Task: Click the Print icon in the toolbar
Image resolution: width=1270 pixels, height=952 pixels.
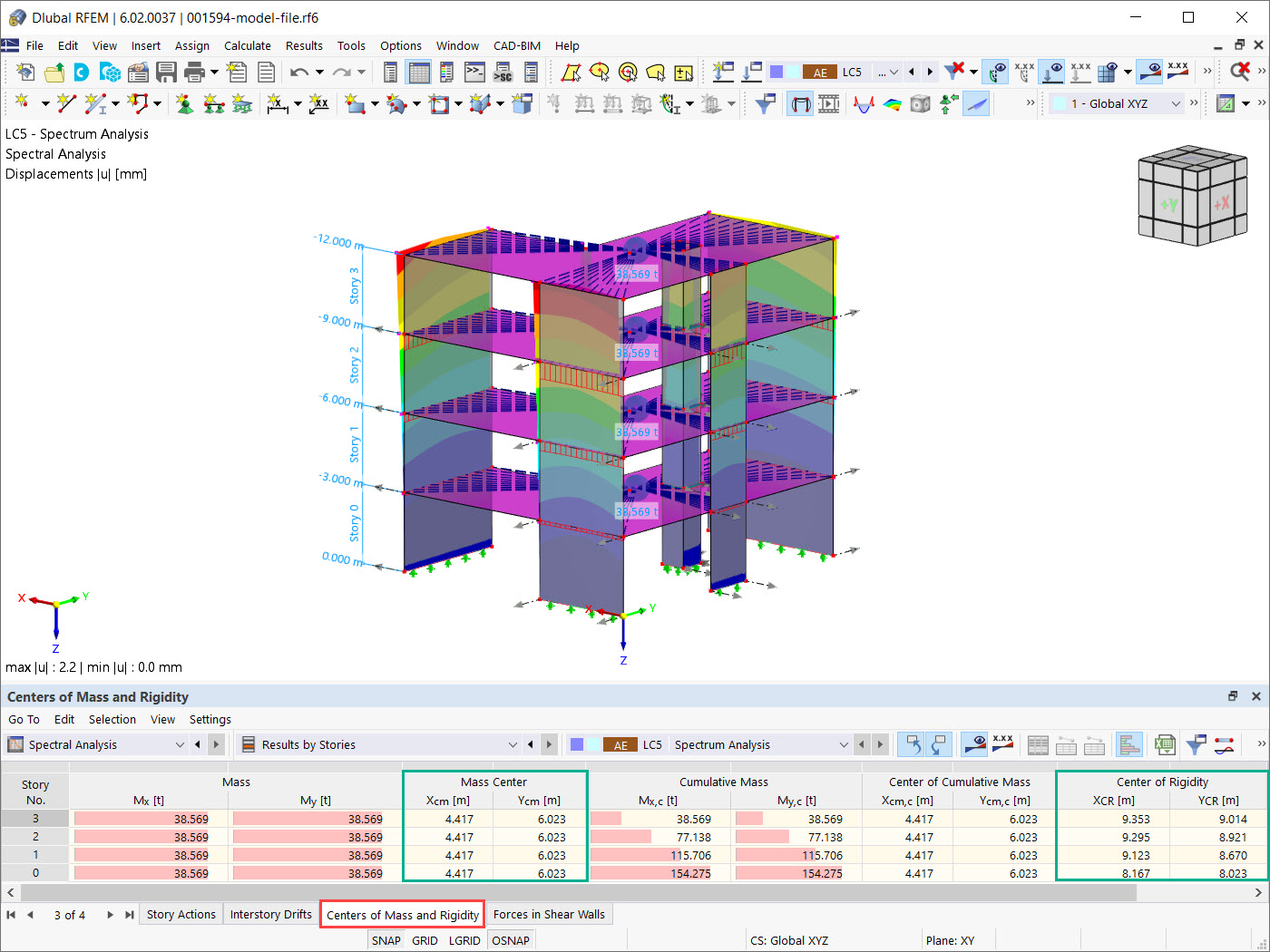Action: [194, 72]
